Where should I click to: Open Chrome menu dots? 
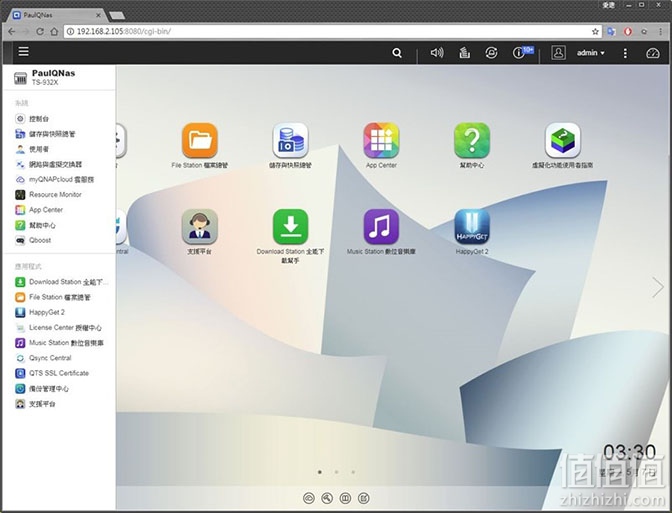660,31
